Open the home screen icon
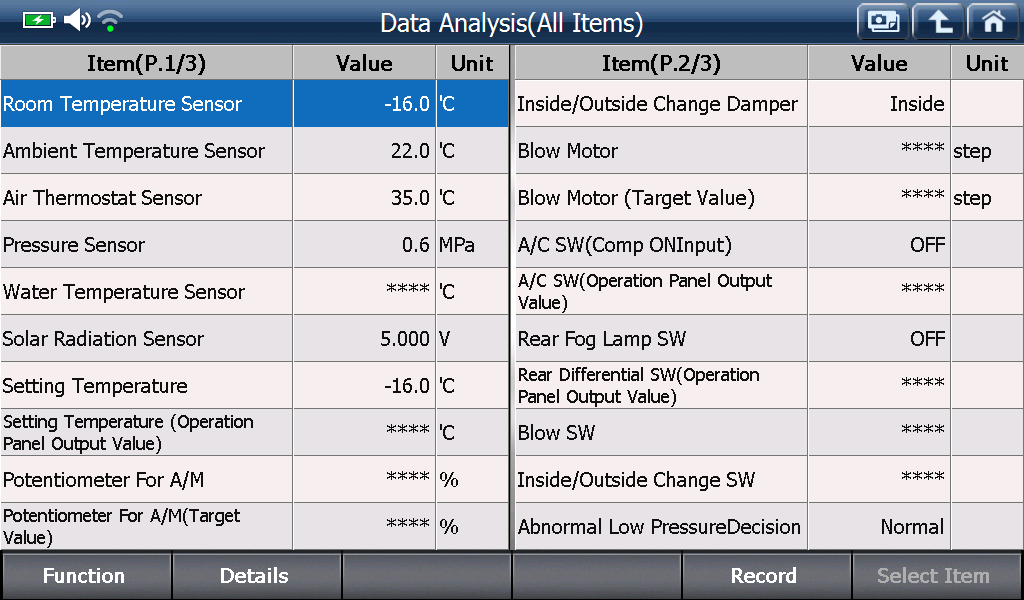1024x600 pixels. pyautogui.click(x=993, y=22)
